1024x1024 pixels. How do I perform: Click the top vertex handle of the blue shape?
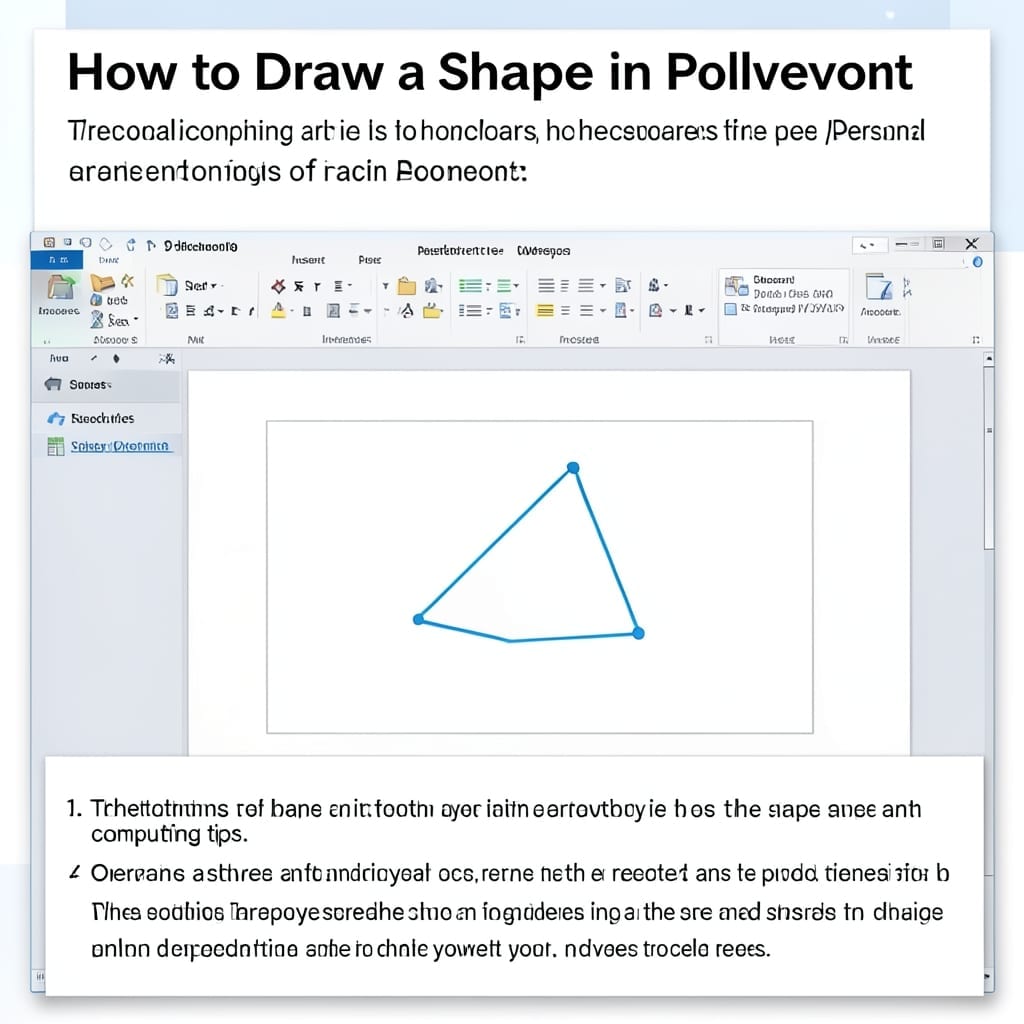(573, 468)
